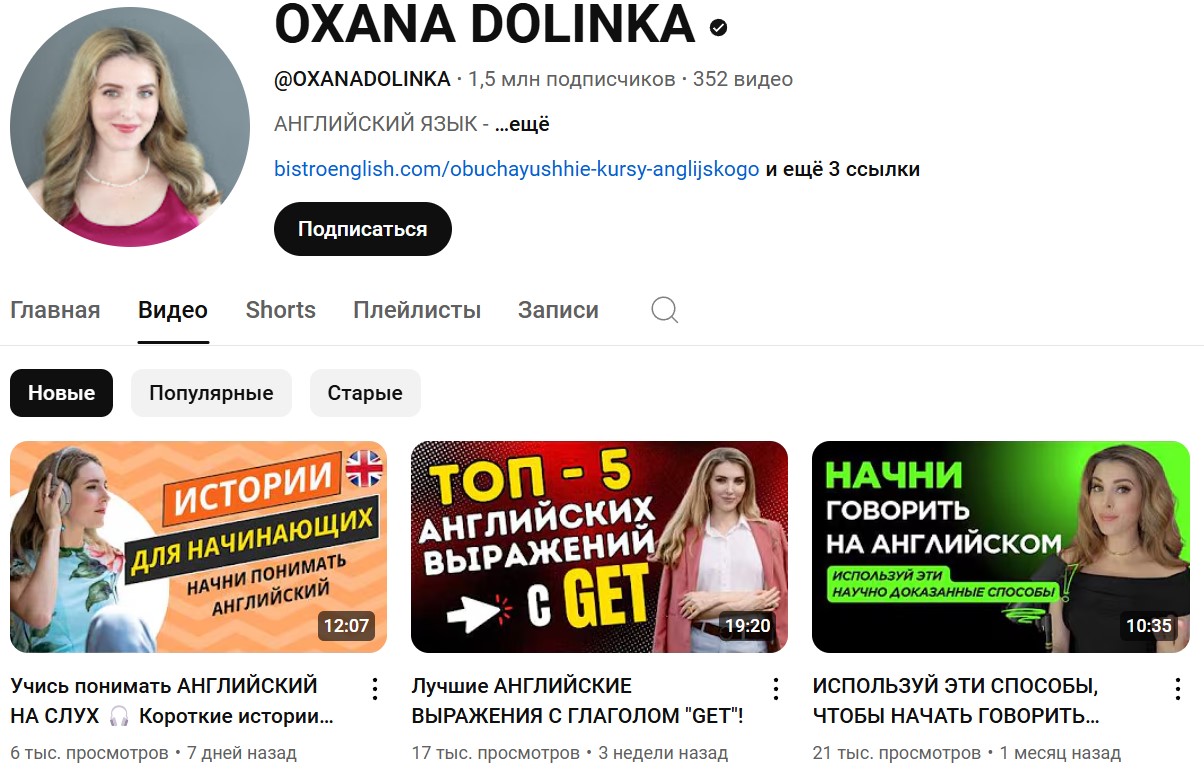
Task: Open the three-dot menu for the GET expressions video
Action: point(776,688)
